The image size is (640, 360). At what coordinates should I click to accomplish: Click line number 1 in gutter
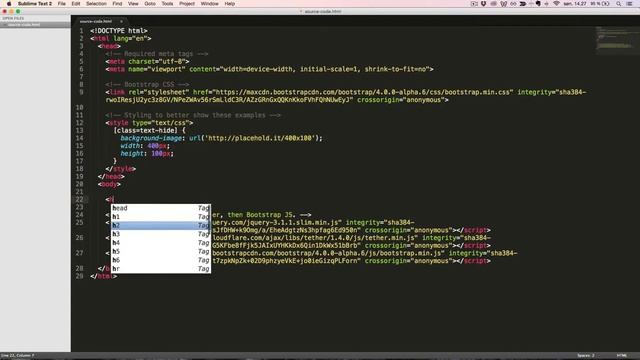81,31
